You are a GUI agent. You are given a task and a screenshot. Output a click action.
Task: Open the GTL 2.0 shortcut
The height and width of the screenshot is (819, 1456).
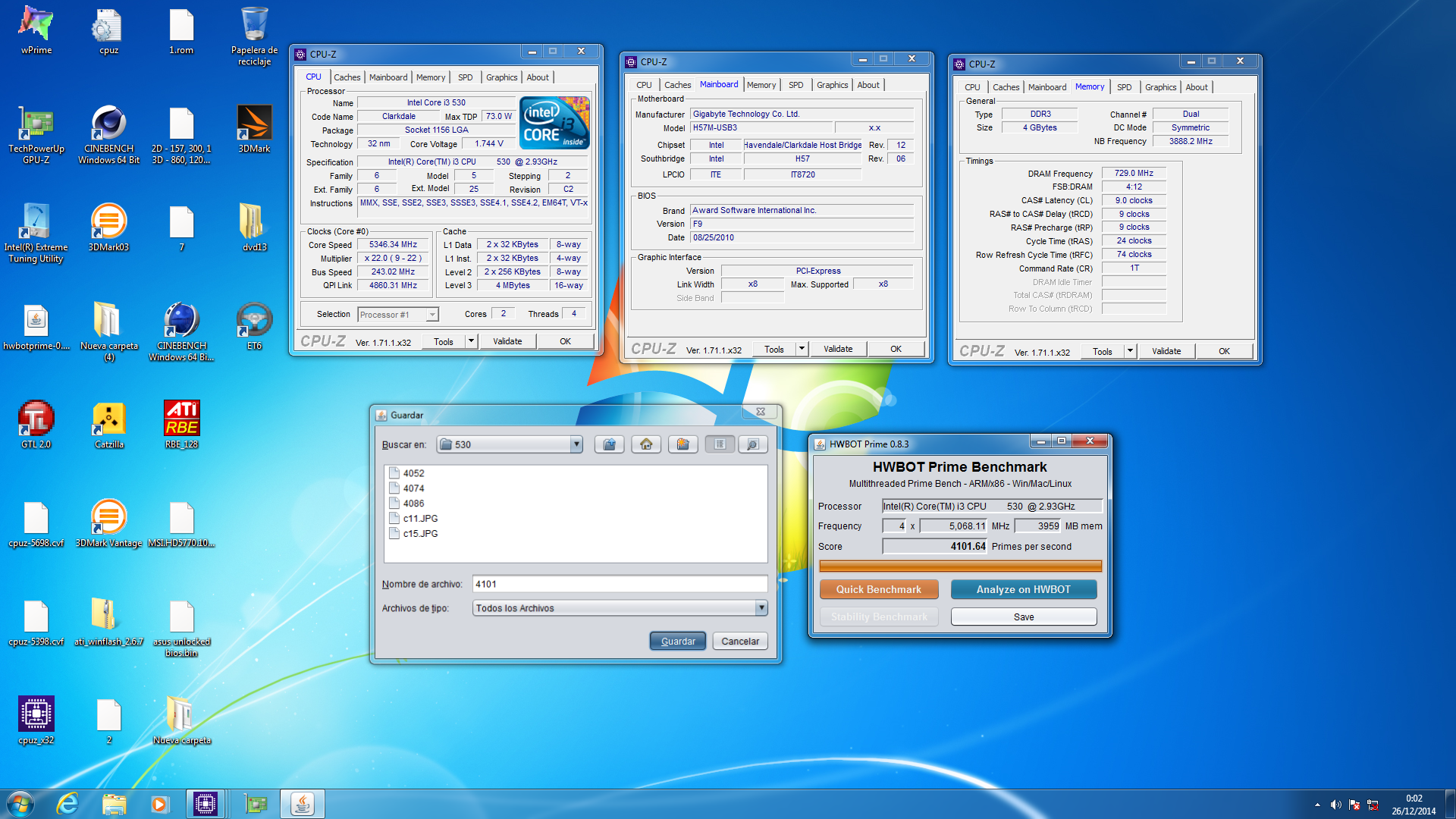36,425
